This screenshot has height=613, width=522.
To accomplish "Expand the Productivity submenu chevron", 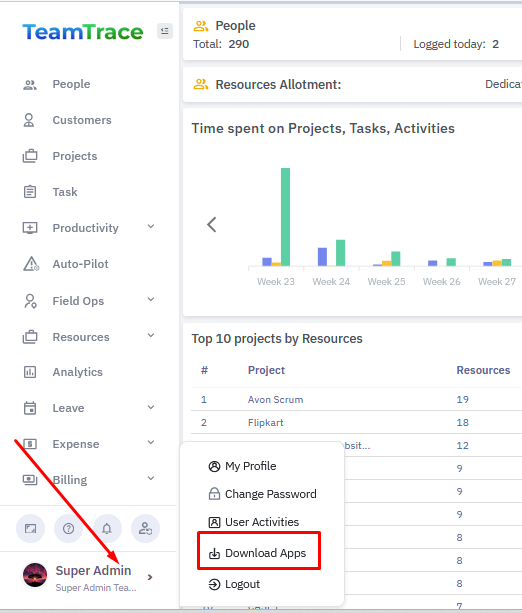I will coord(151,227).
